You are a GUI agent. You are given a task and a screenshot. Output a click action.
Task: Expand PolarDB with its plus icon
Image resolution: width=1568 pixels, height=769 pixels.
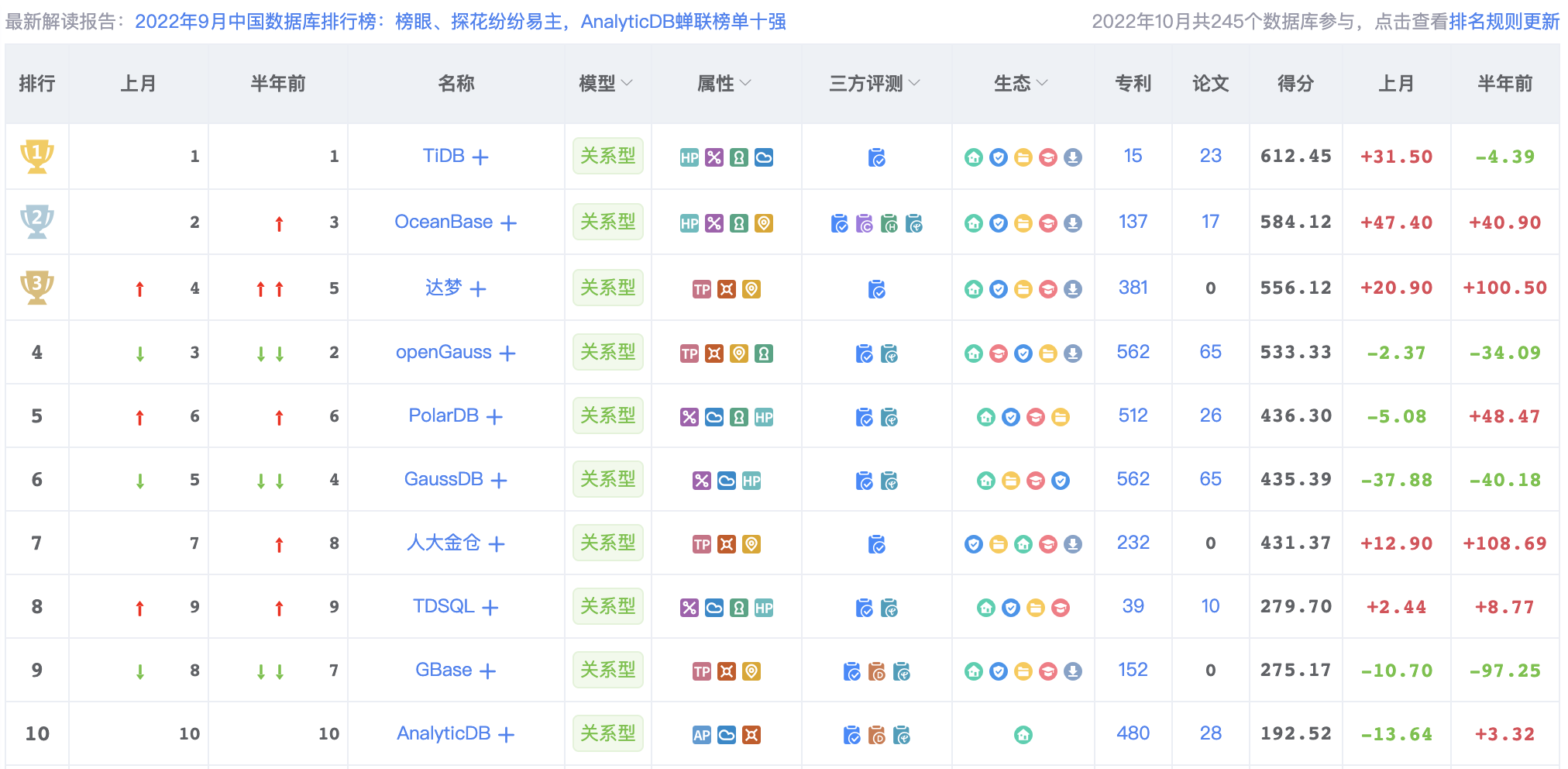494,417
